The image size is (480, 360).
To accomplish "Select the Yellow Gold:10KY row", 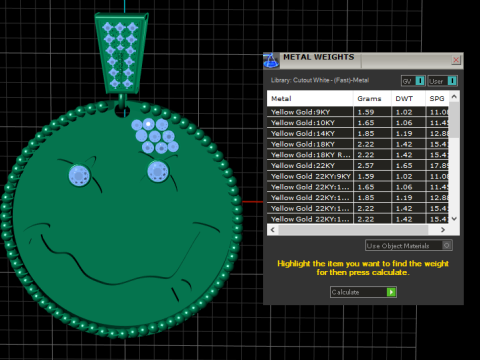I will (x=358, y=123).
